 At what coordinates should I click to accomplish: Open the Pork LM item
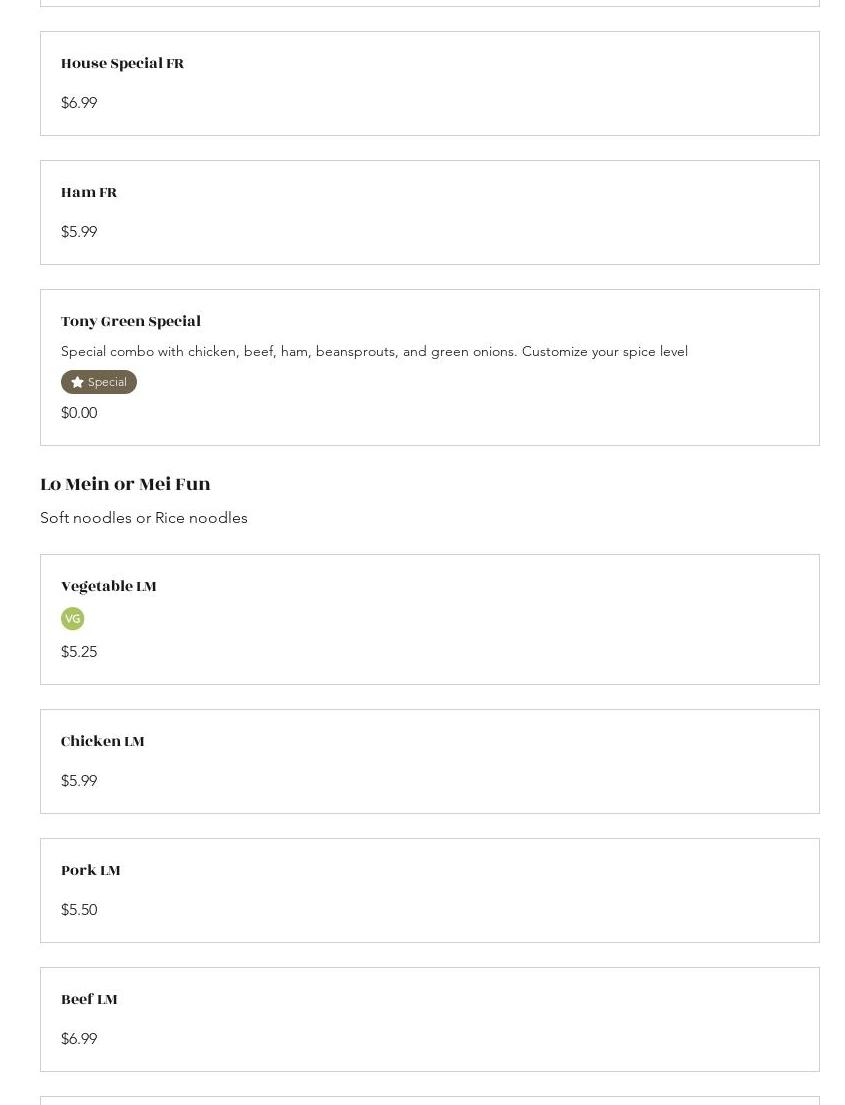coord(91,871)
